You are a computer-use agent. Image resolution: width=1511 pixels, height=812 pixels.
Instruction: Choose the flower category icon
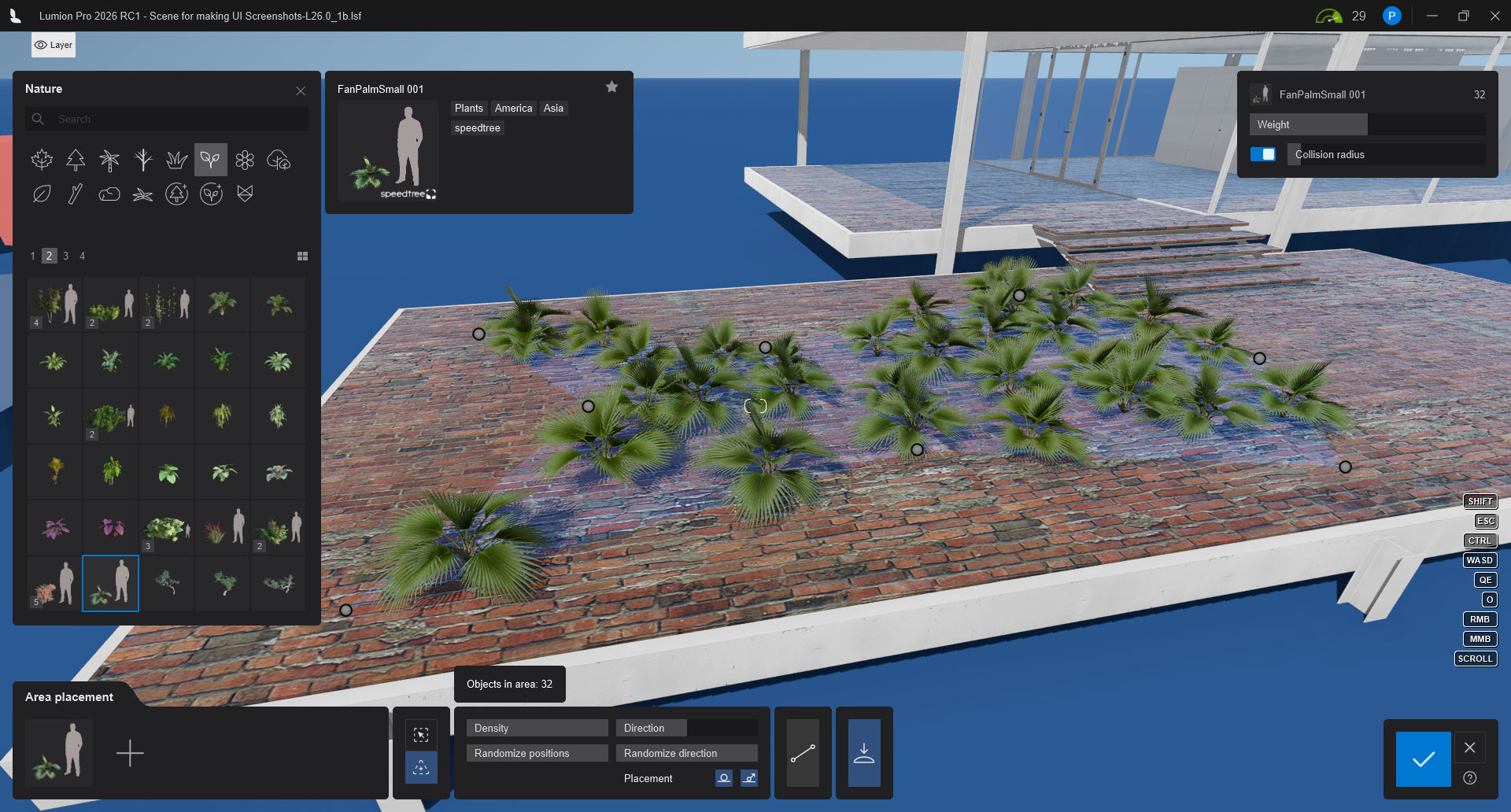point(245,161)
